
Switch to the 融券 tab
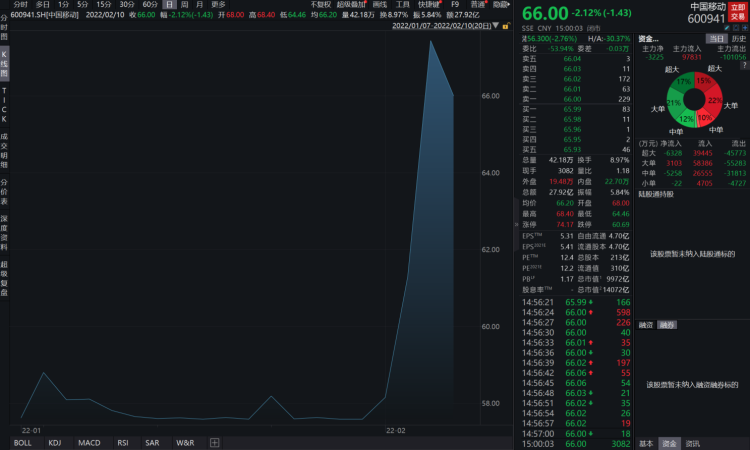(667, 325)
